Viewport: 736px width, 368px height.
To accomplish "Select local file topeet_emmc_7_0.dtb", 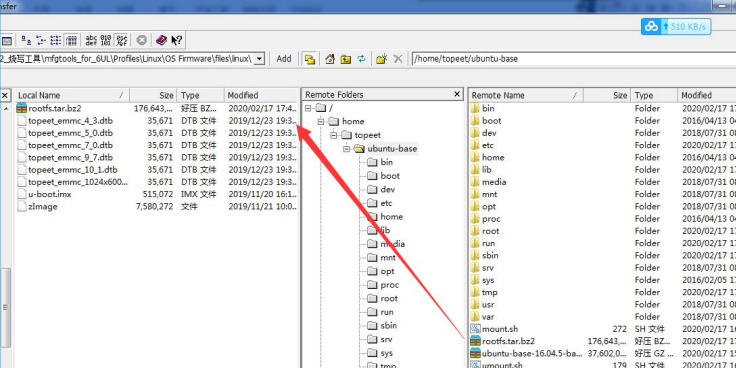I will tap(70, 145).
